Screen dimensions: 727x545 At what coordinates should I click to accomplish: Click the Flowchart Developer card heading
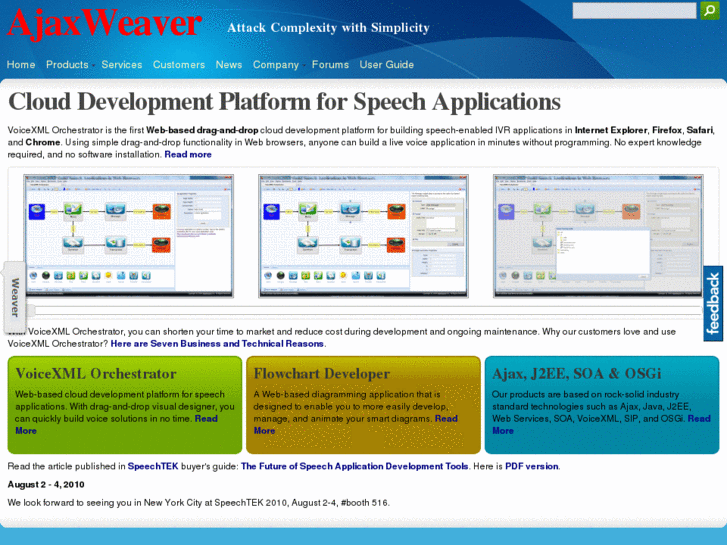tap(322, 373)
